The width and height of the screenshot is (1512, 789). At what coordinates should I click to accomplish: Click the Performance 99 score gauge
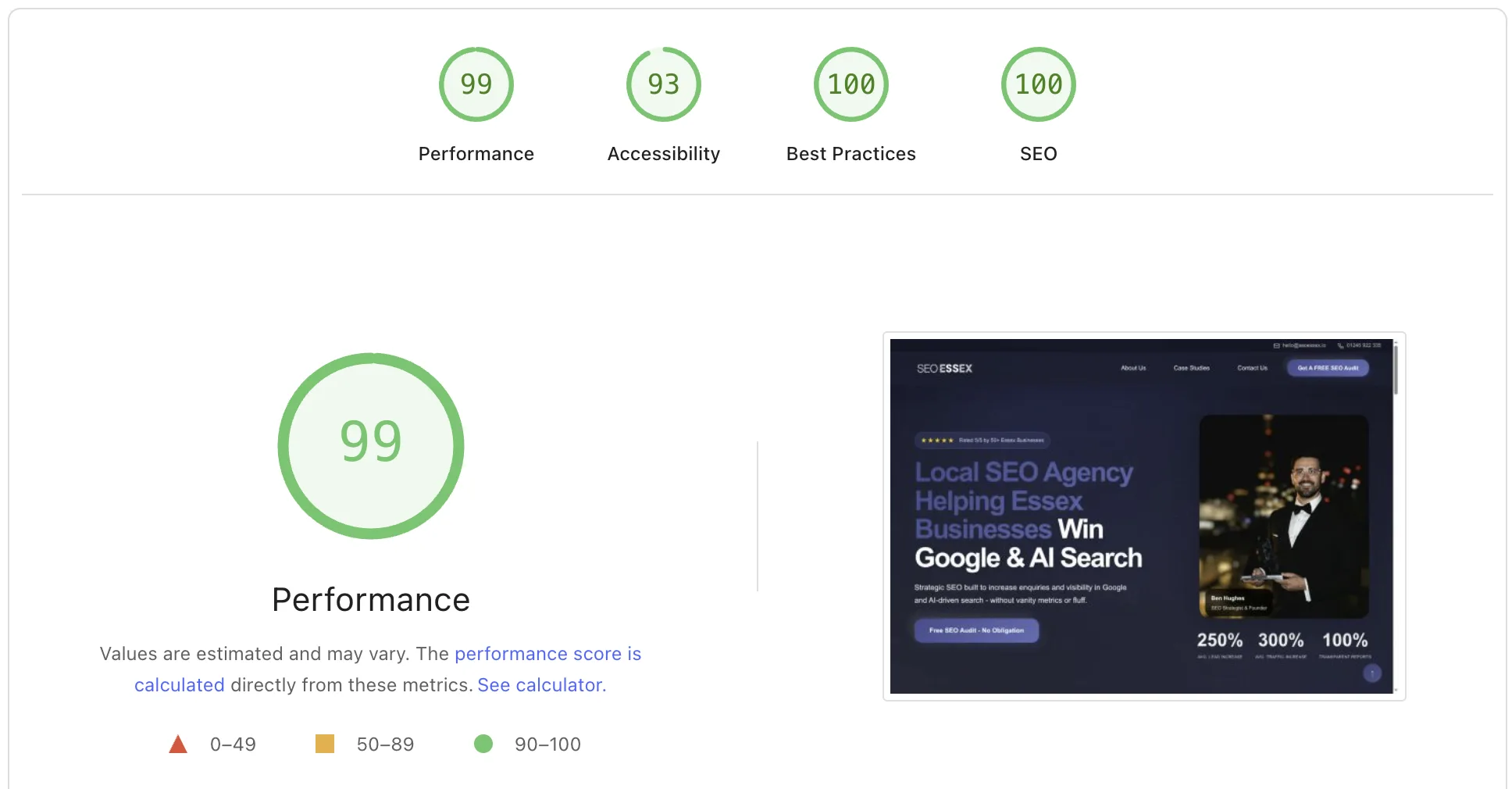[x=476, y=84]
